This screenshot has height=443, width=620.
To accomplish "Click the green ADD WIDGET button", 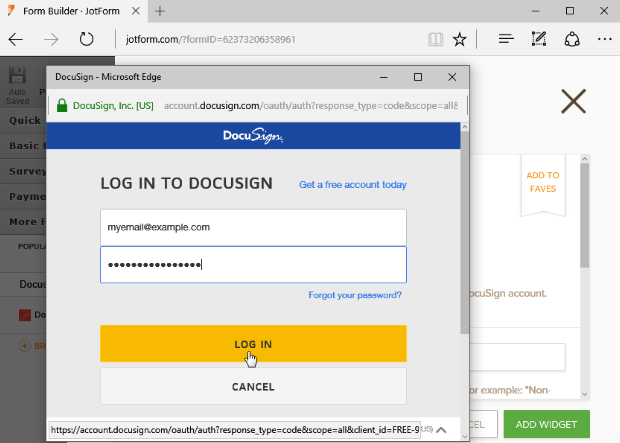I will click(546, 424).
